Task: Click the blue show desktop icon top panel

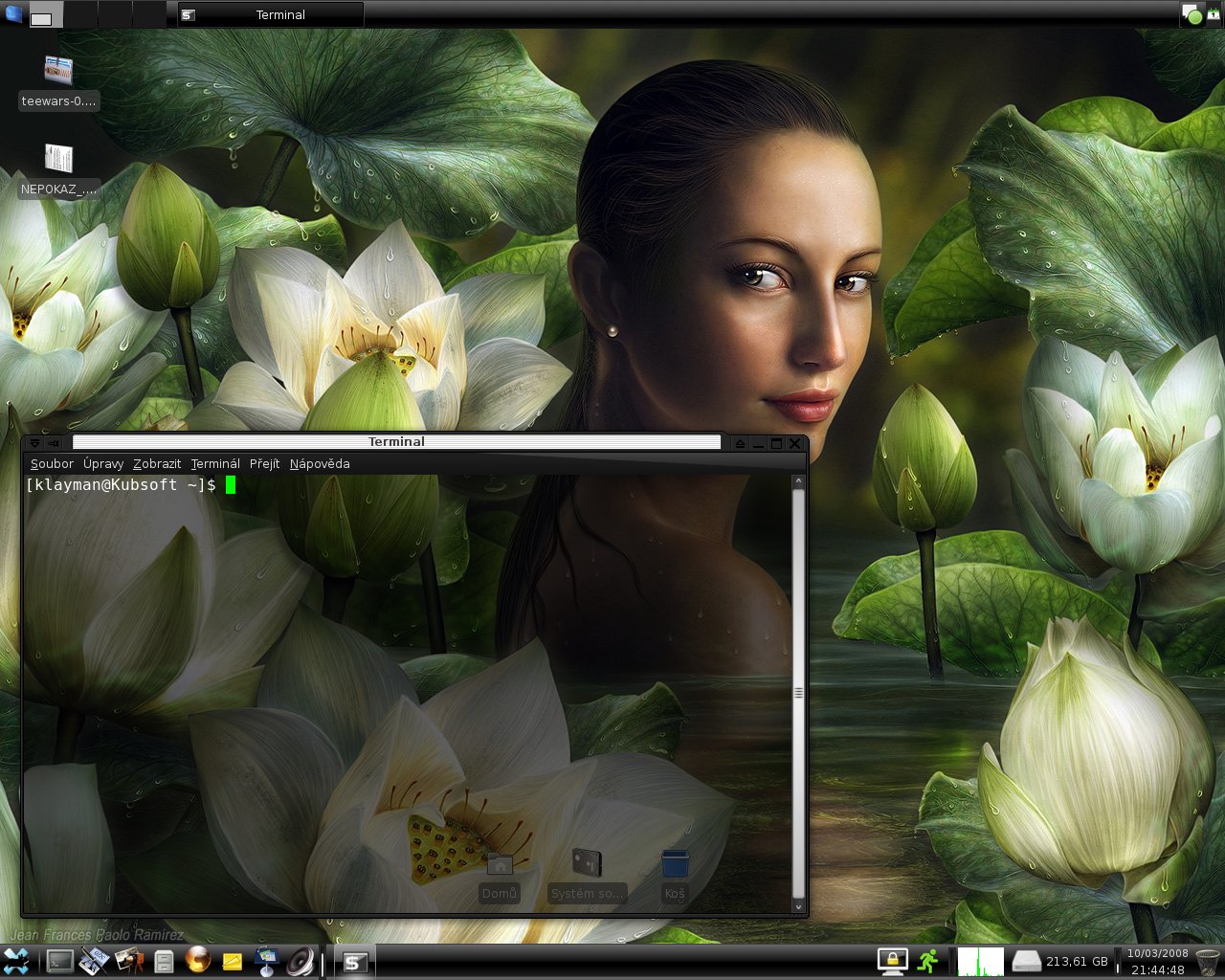Action: [x=13, y=13]
